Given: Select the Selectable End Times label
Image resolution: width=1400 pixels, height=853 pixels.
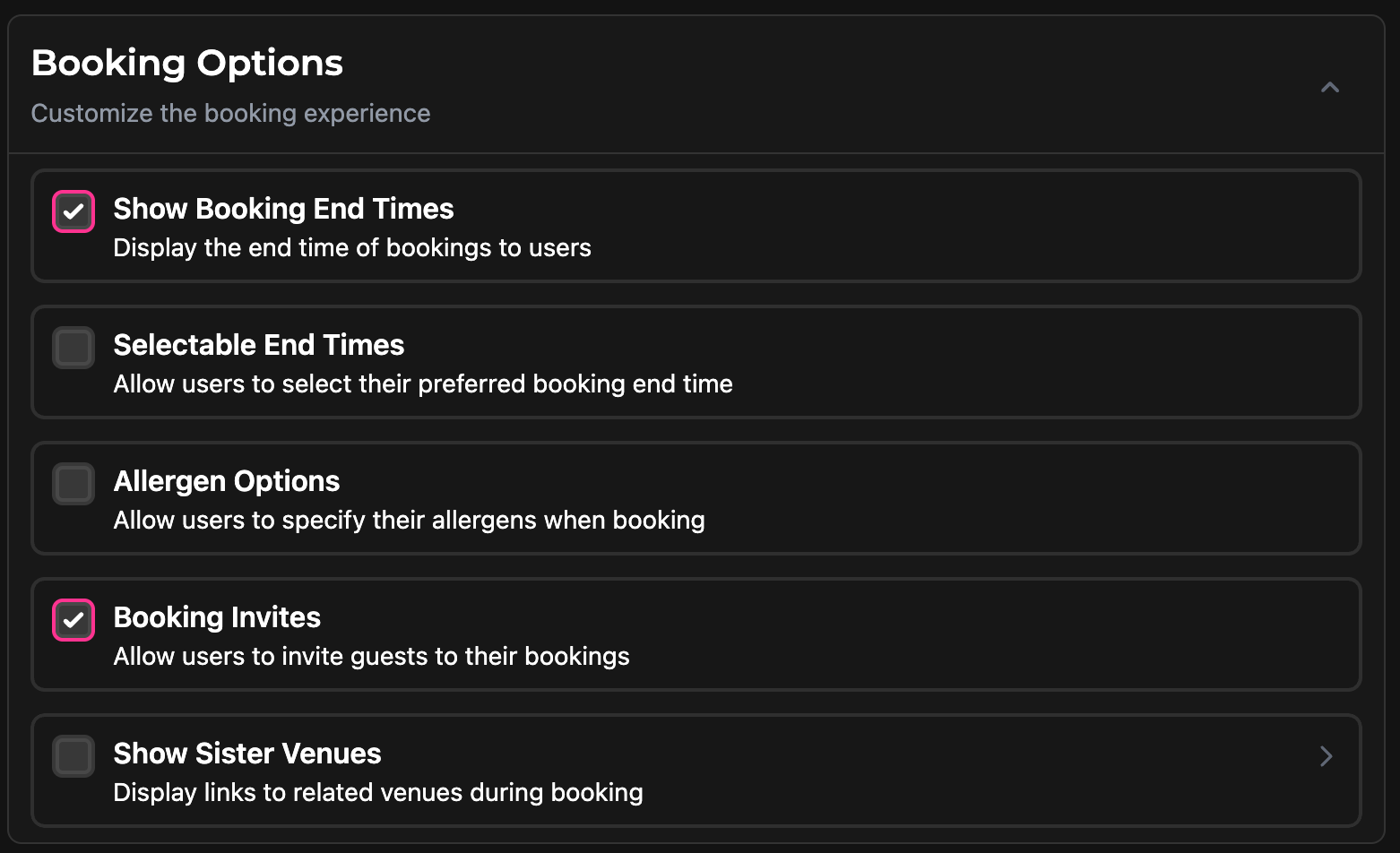Looking at the screenshot, I should pyautogui.click(x=258, y=345).
